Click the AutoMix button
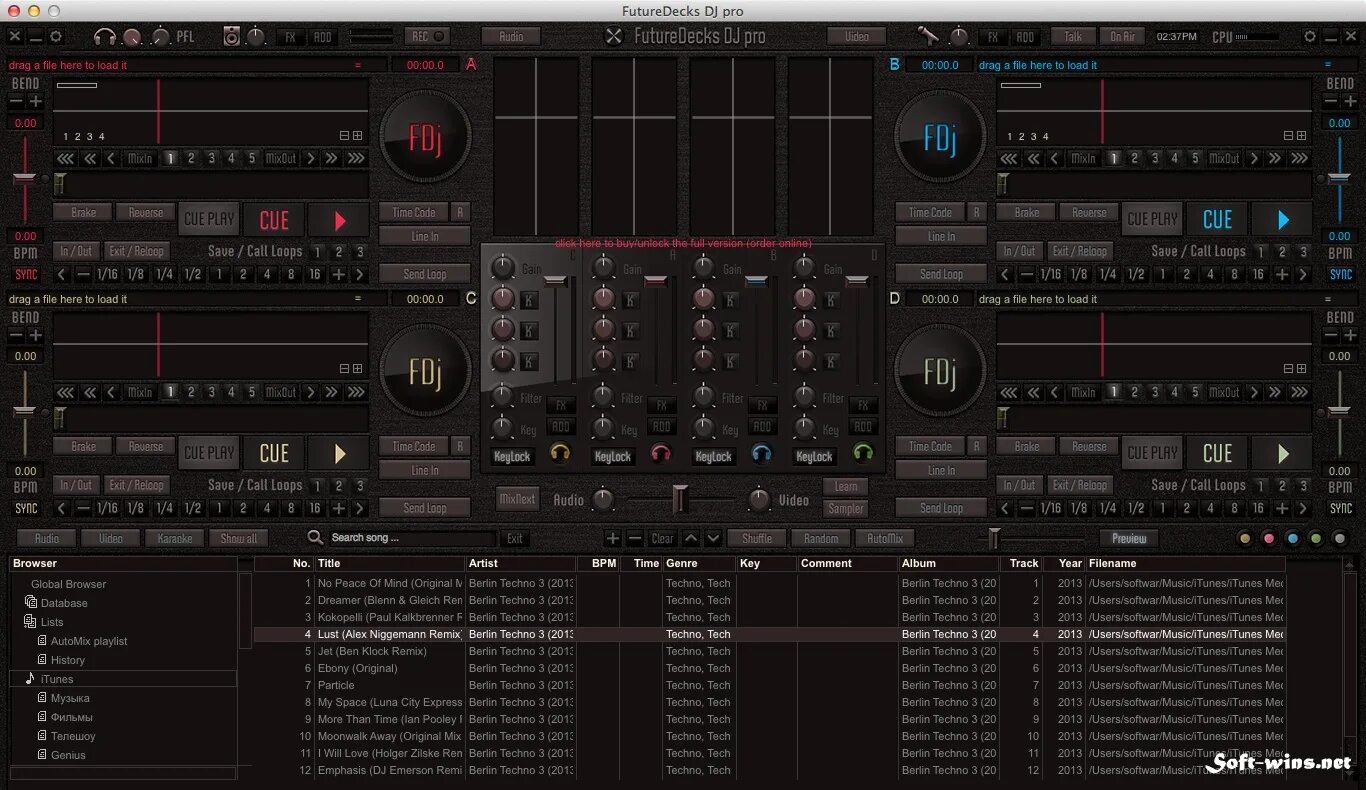 [x=885, y=538]
